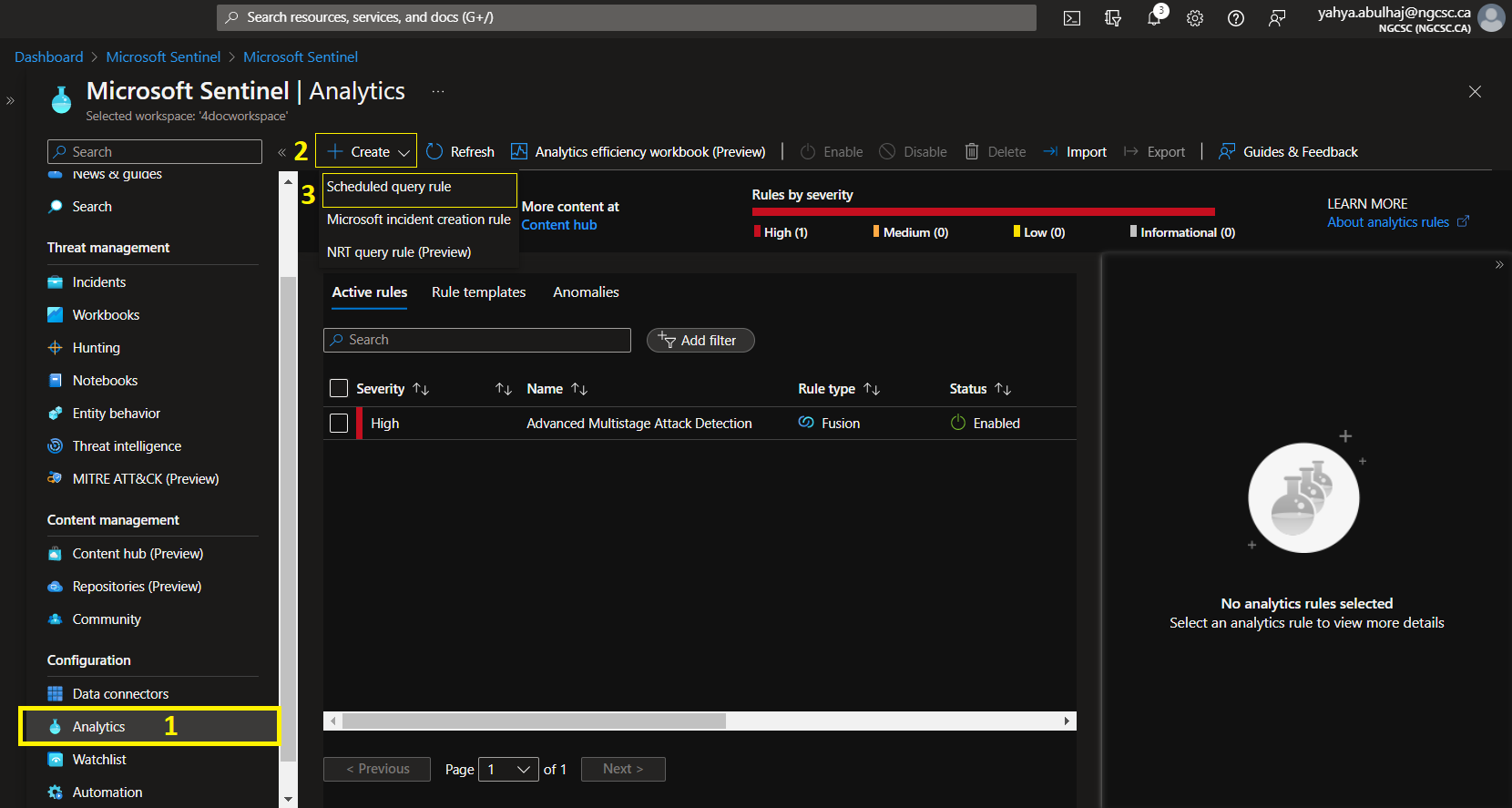Screen dimensions: 1512x808
Task: Click the Previous page button
Action: [x=378, y=770]
